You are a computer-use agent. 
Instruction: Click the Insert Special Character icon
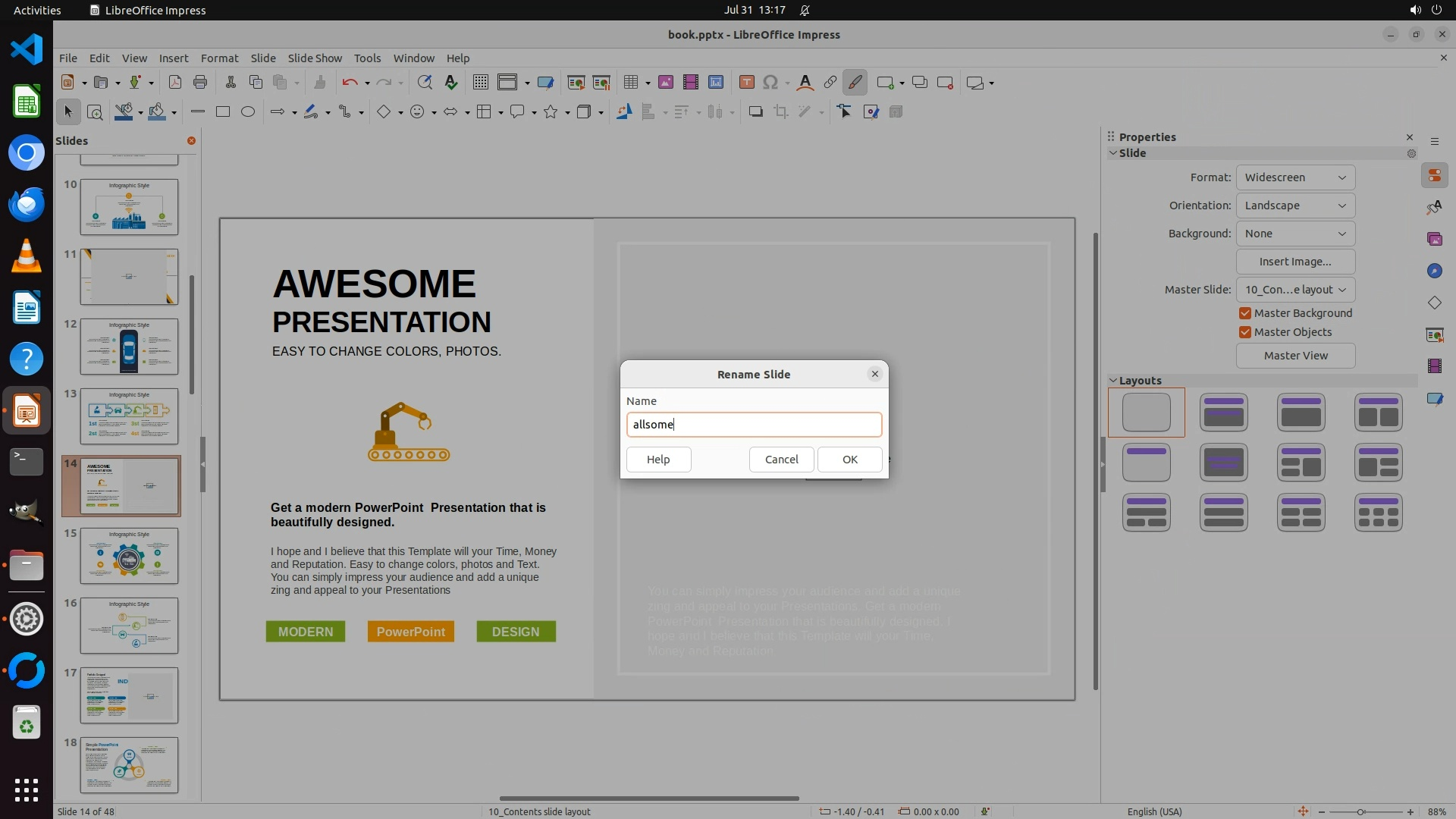click(770, 83)
